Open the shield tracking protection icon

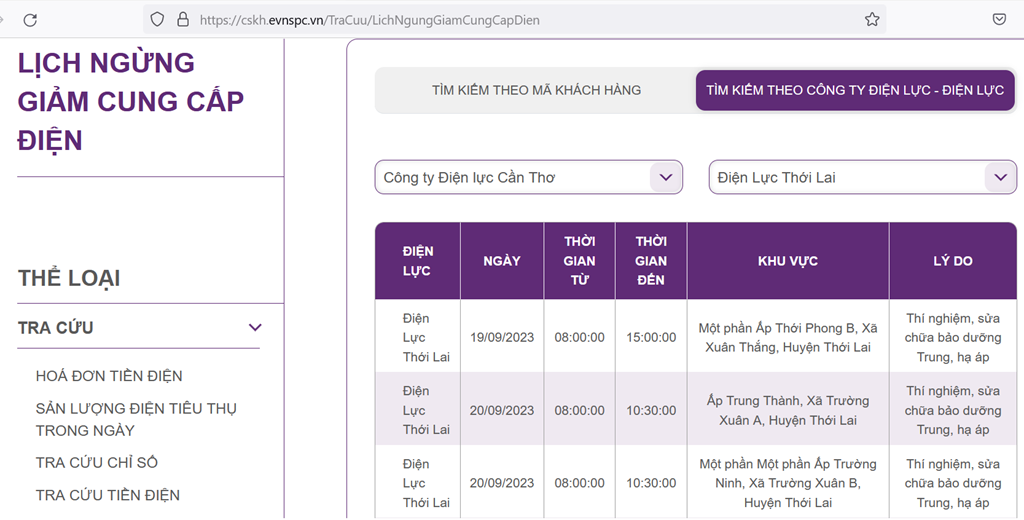[157, 20]
